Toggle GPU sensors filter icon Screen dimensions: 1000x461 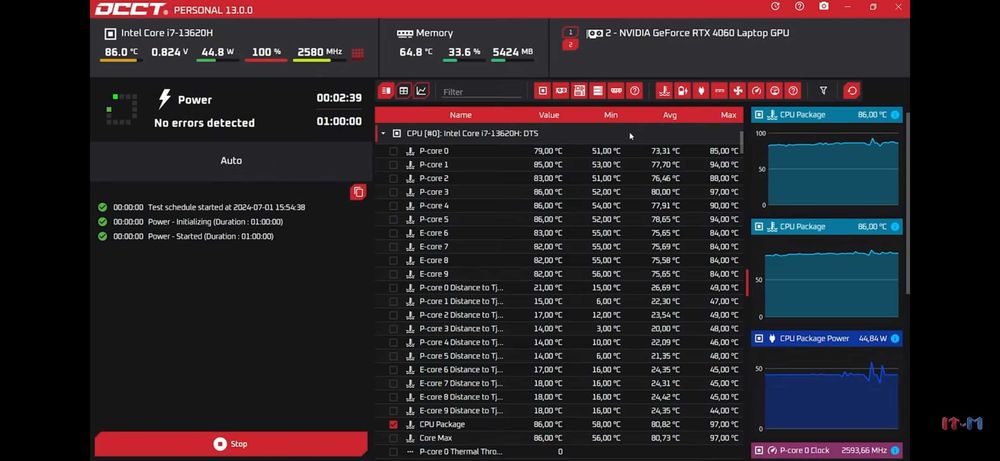561,91
